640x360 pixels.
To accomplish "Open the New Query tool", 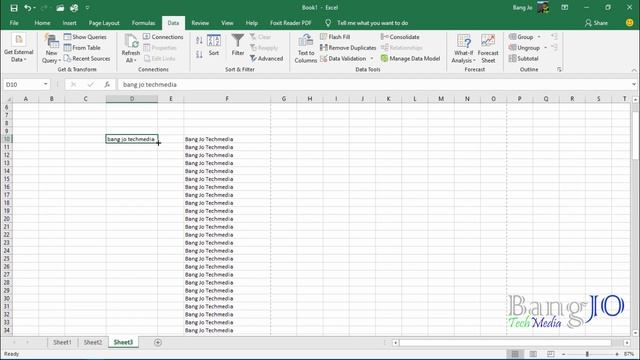I will pos(51,49).
